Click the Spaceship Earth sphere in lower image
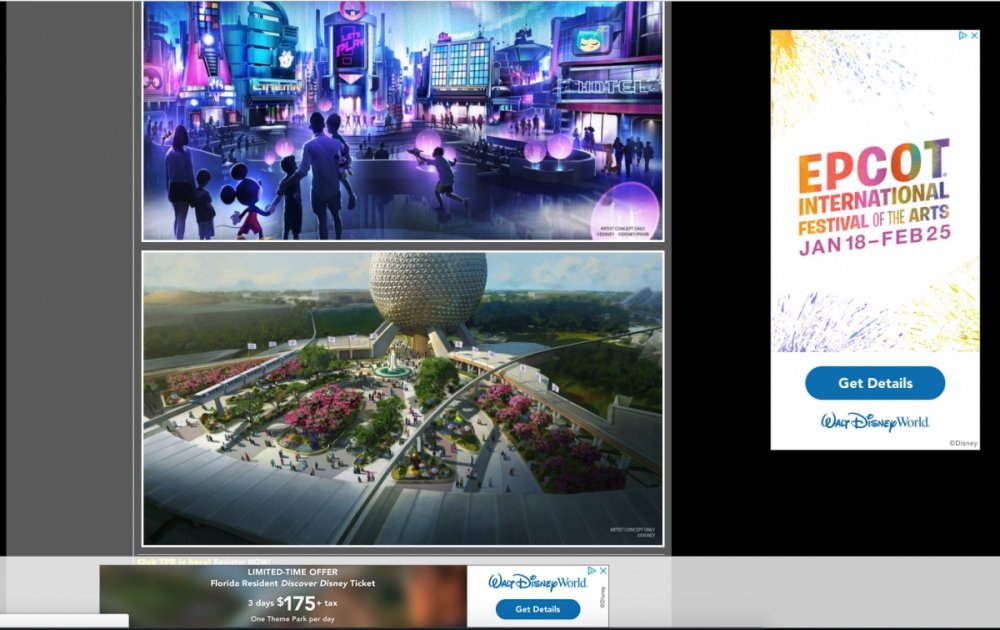Image resolution: width=1000 pixels, height=630 pixels. (x=428, y=292)
